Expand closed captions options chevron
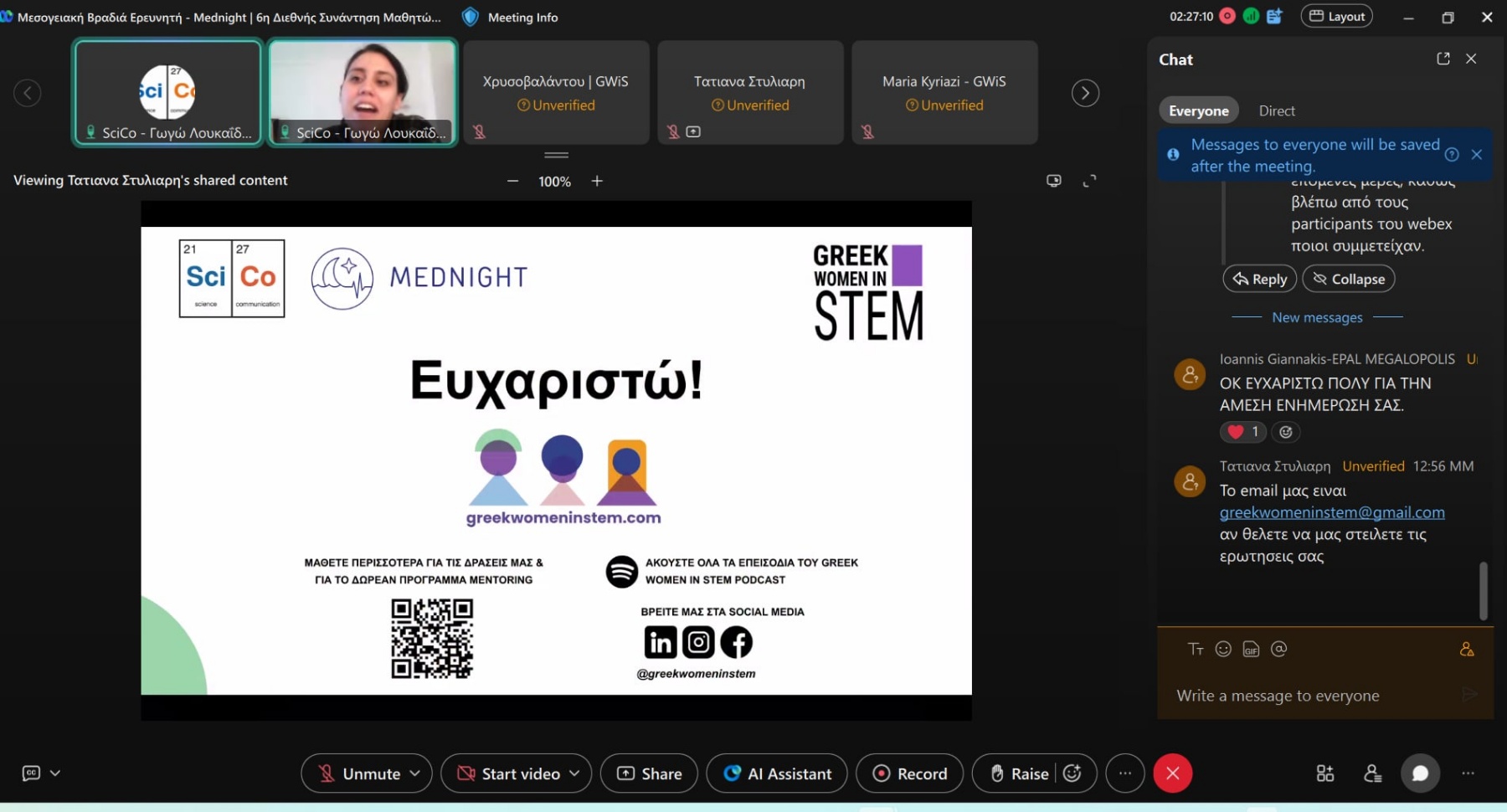Screen dimensions: 1507x812 click(x=55, y=773)
